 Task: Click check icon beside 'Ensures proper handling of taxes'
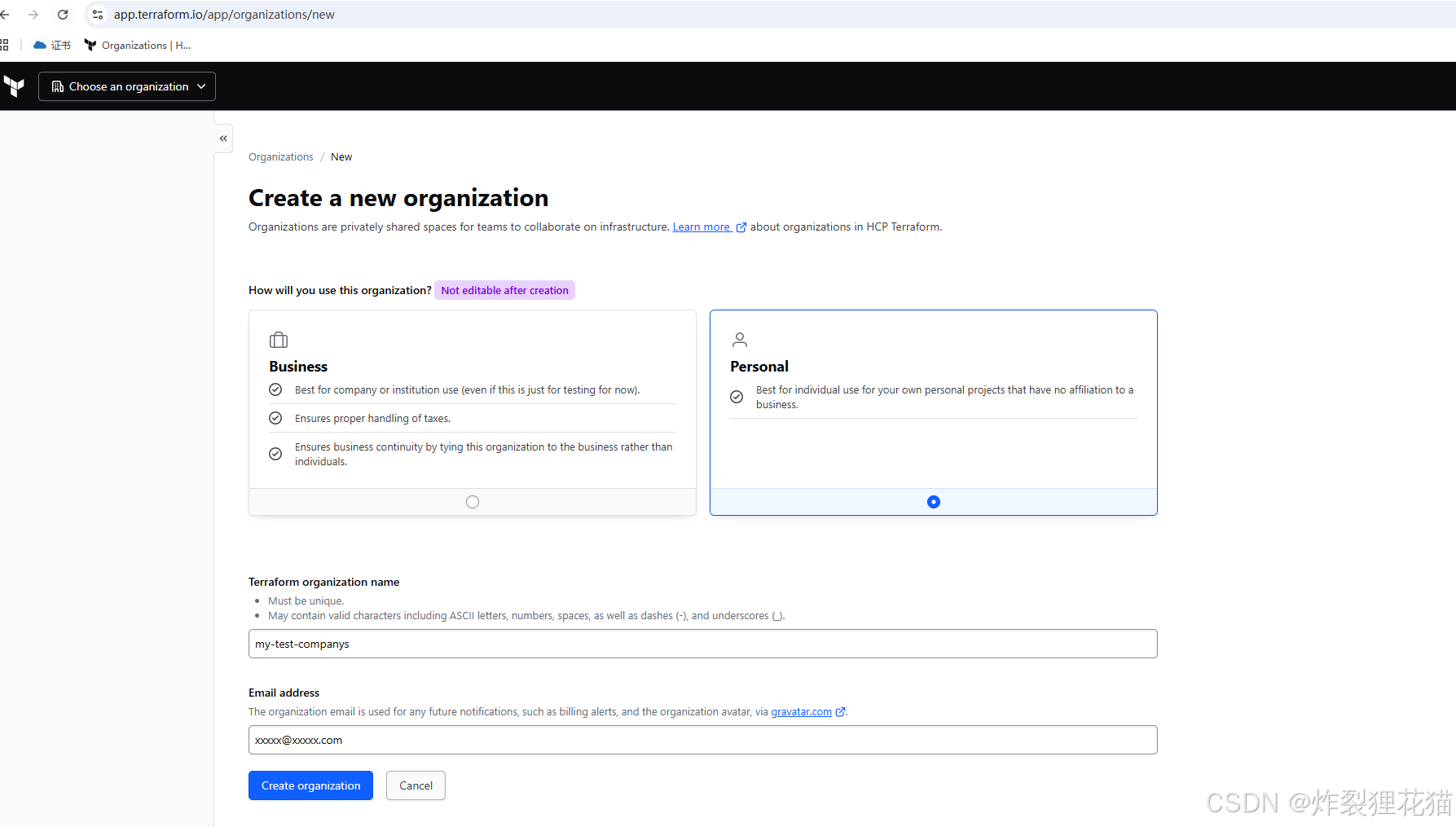tap(275, 418)
